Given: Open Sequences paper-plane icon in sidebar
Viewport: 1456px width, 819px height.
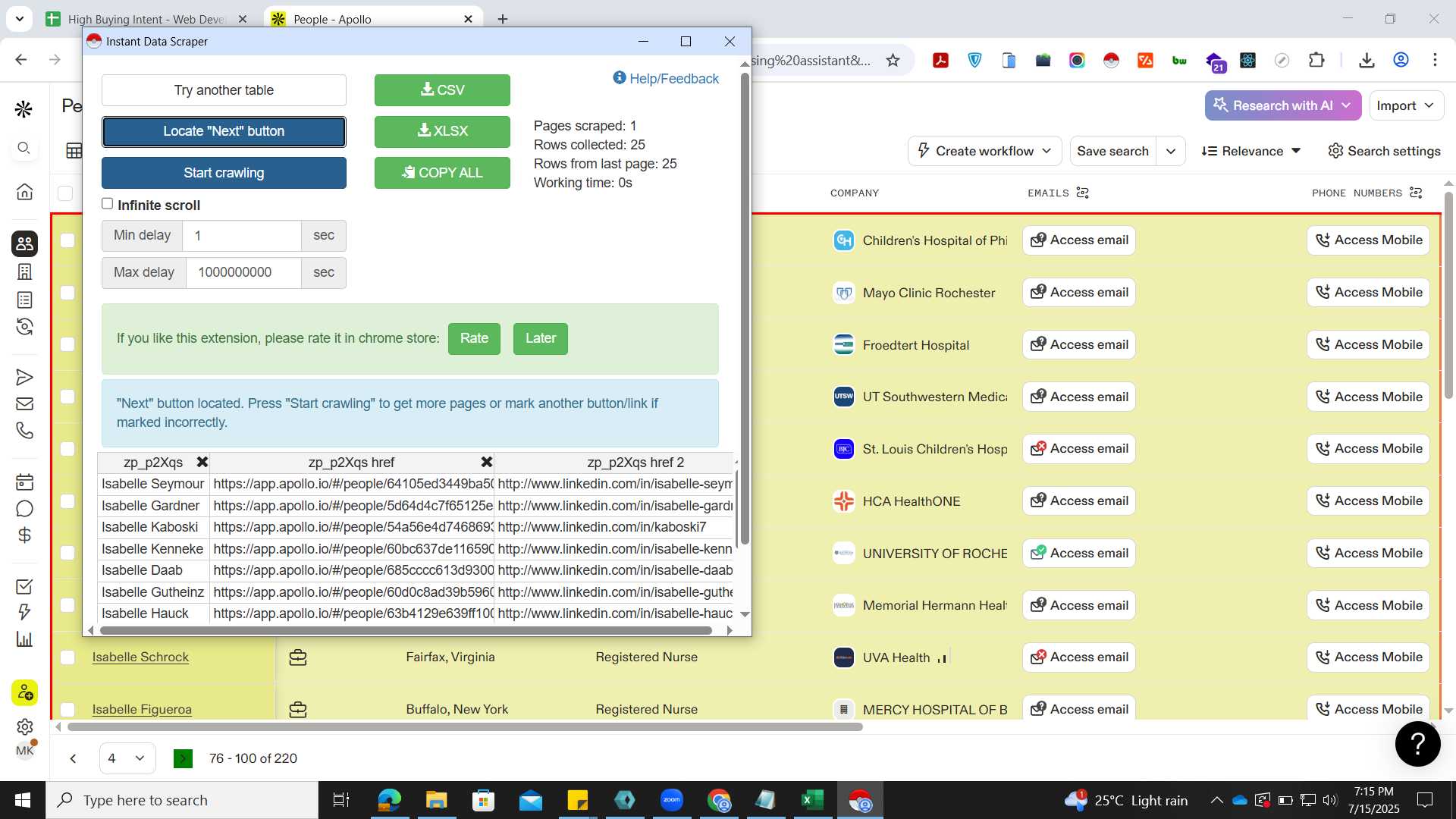Looking at the screenshot, I should (24, 377).
